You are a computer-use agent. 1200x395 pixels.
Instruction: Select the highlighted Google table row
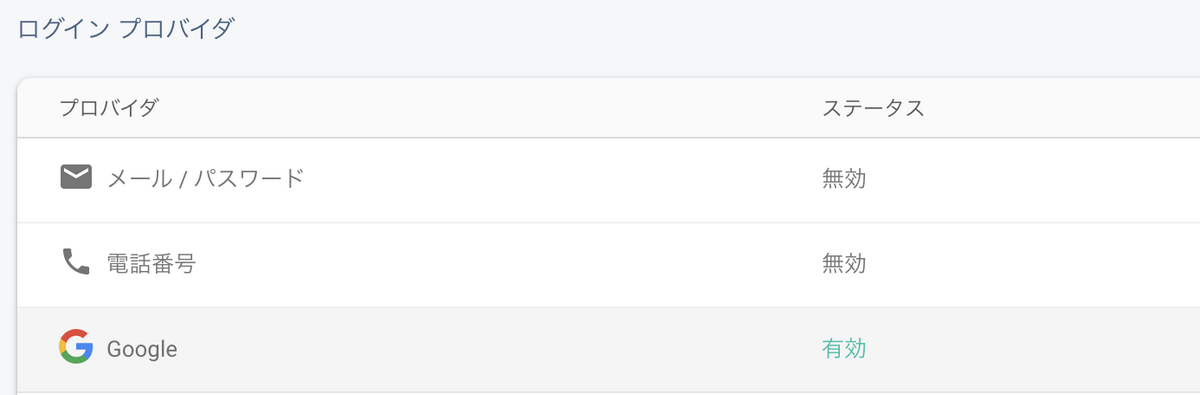click(608, 349)
